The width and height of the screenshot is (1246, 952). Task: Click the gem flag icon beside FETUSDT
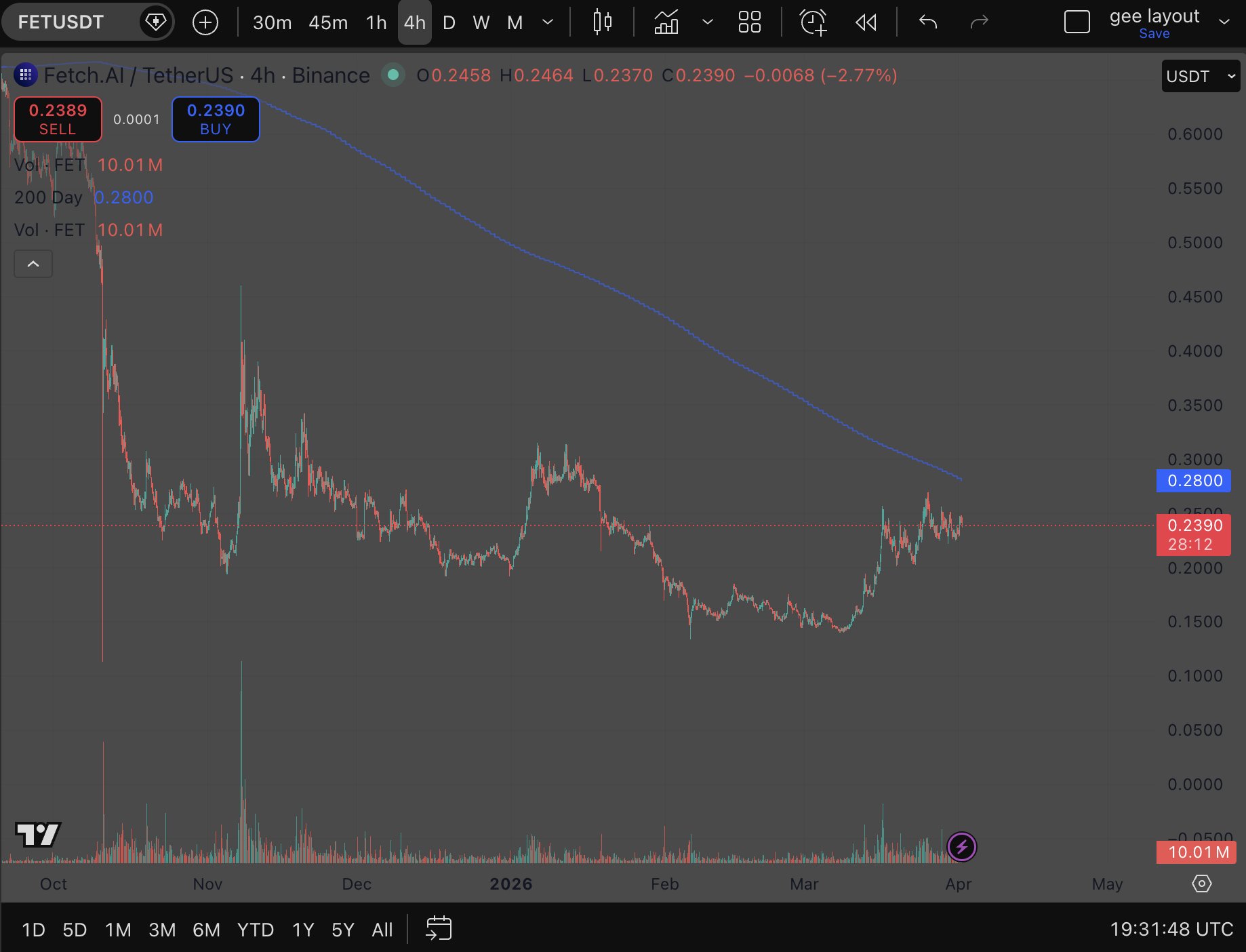pyautogui.click(x=155, y=22)
